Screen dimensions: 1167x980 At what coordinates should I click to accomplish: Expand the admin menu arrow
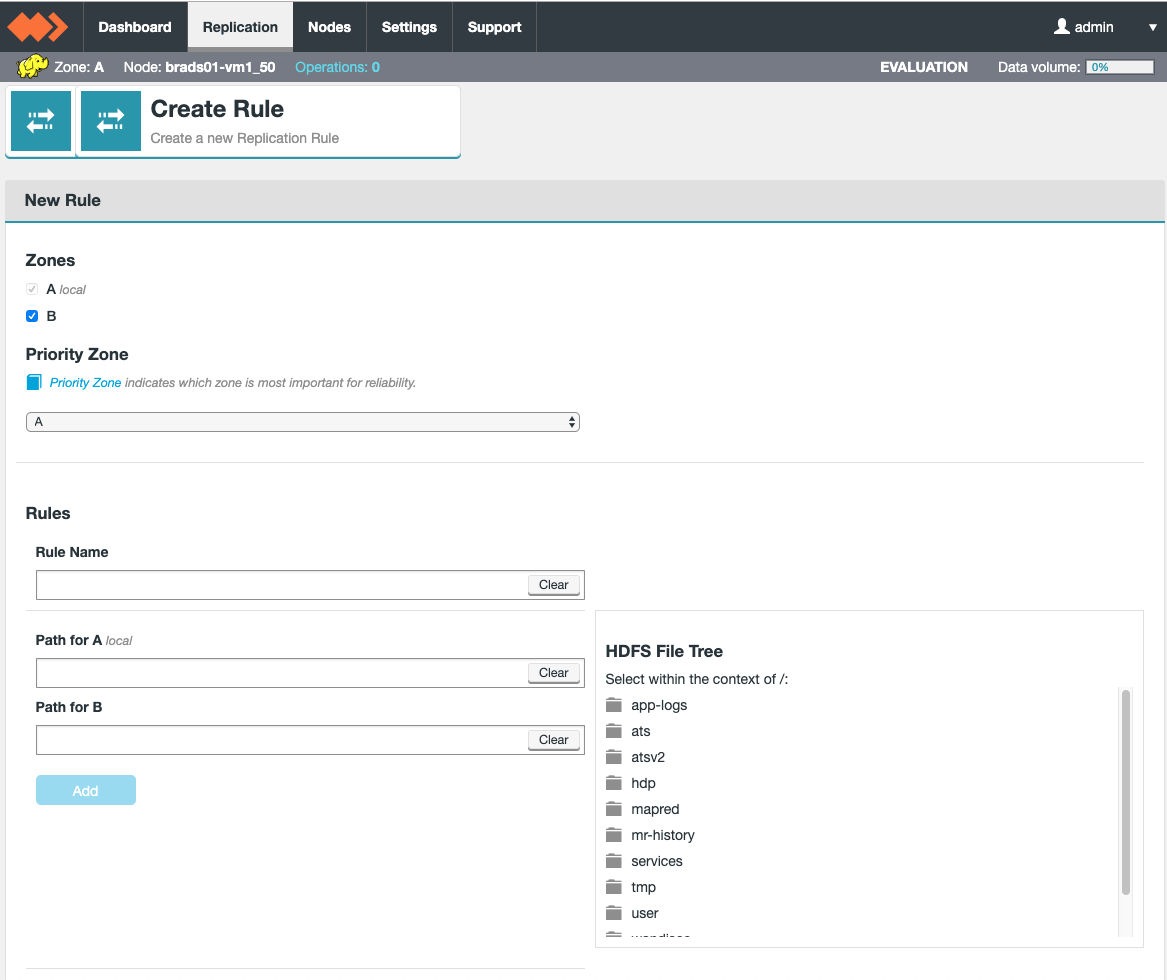click(x=1152, y=28)
